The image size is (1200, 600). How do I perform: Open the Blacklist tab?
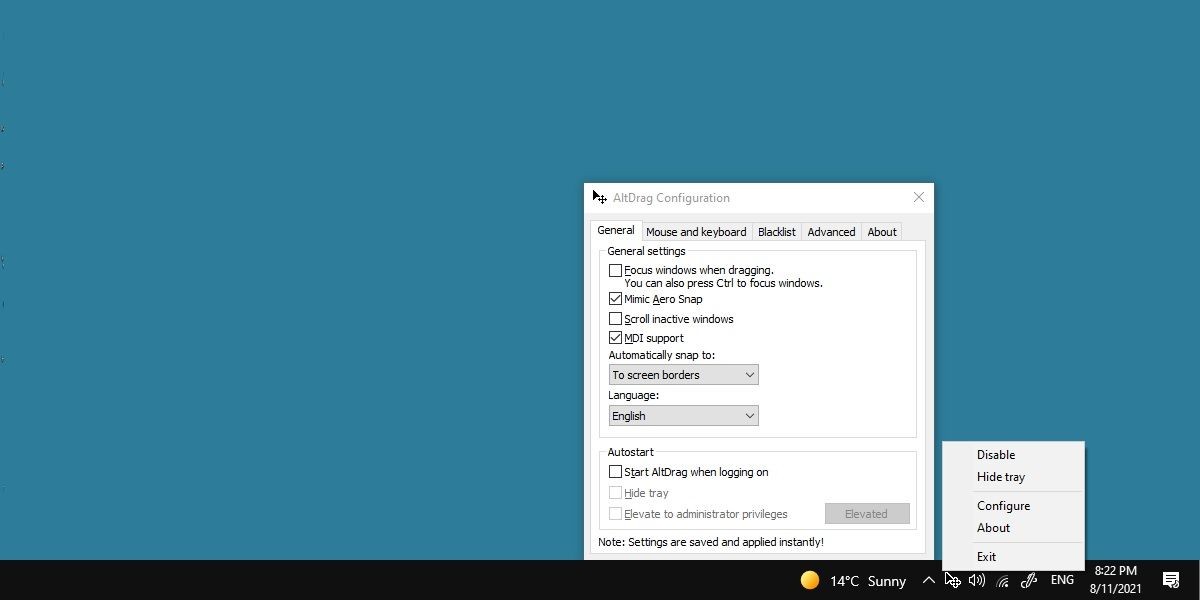[777, 232]
